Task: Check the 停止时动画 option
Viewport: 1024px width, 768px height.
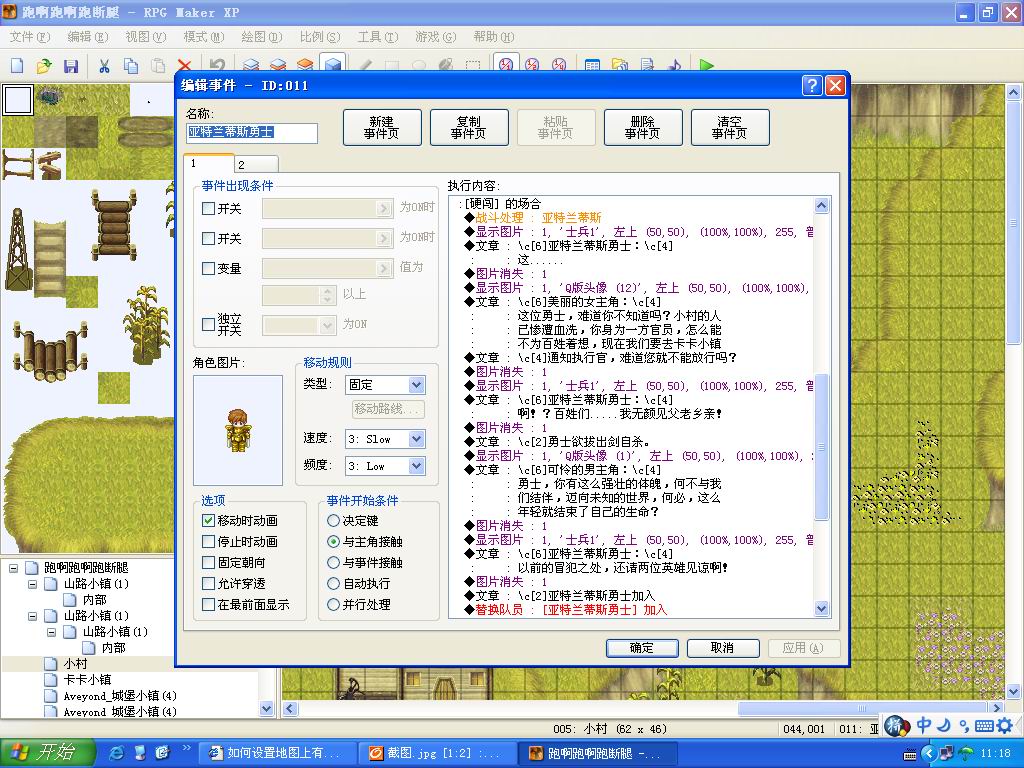Action: pyautogui.click(x=208, y=541)
